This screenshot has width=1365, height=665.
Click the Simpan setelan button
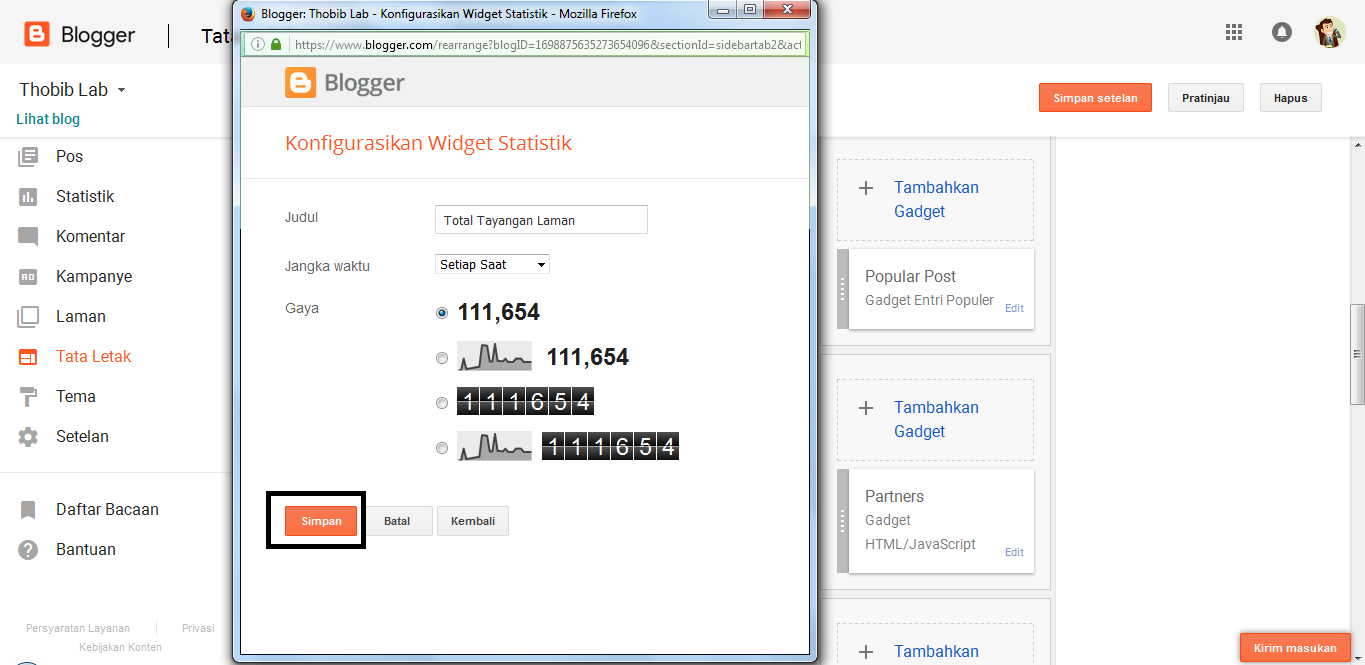click(1095, 98)
